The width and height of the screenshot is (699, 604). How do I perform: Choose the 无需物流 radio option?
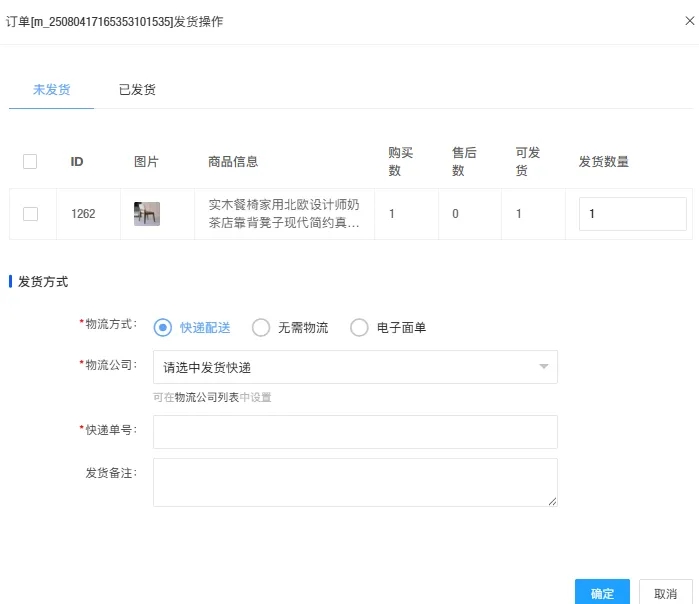[261, 328]
